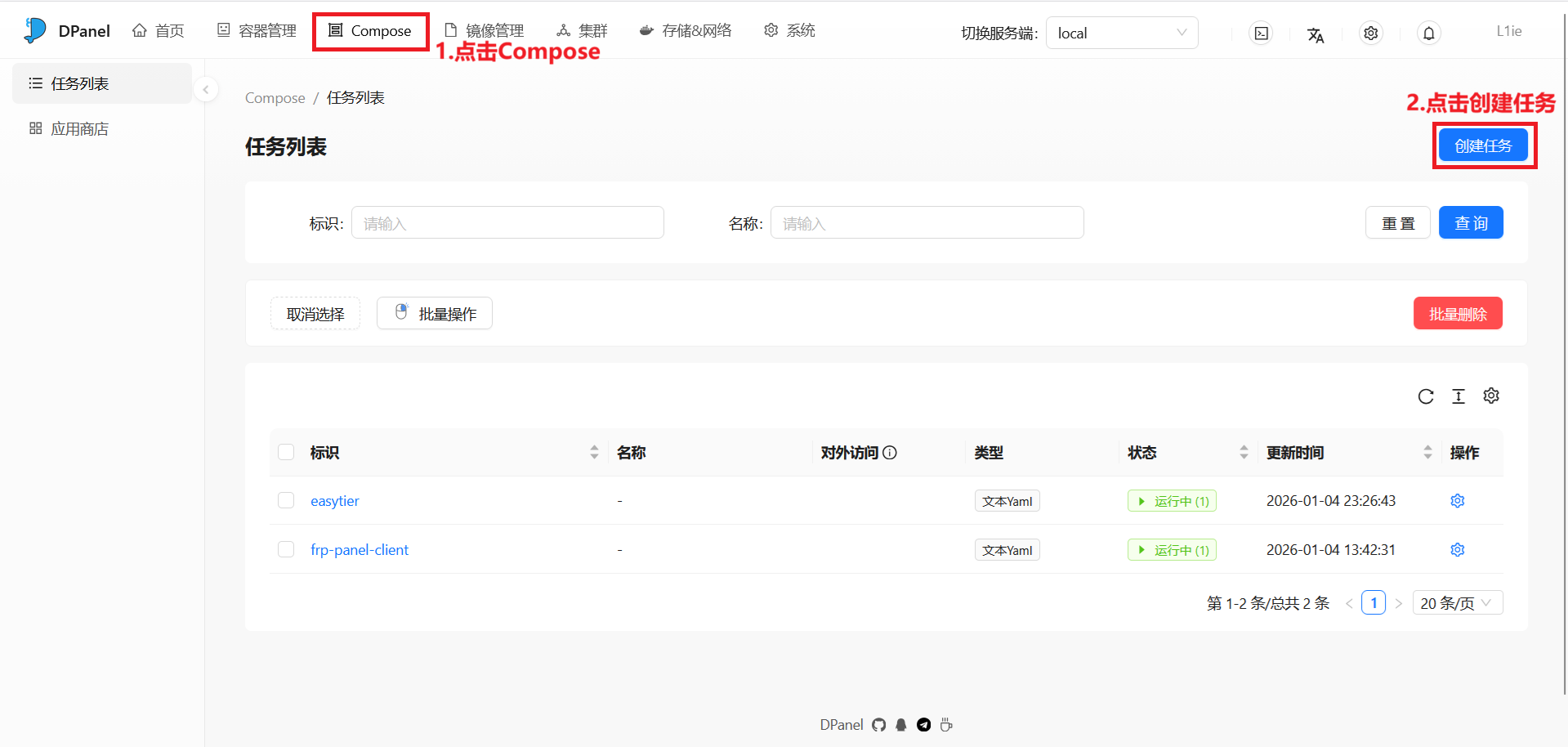The image size is (1568, 747).
Task: Open 系统 in the top navigation
Action: pyautogui.click(x=790, y=31)
